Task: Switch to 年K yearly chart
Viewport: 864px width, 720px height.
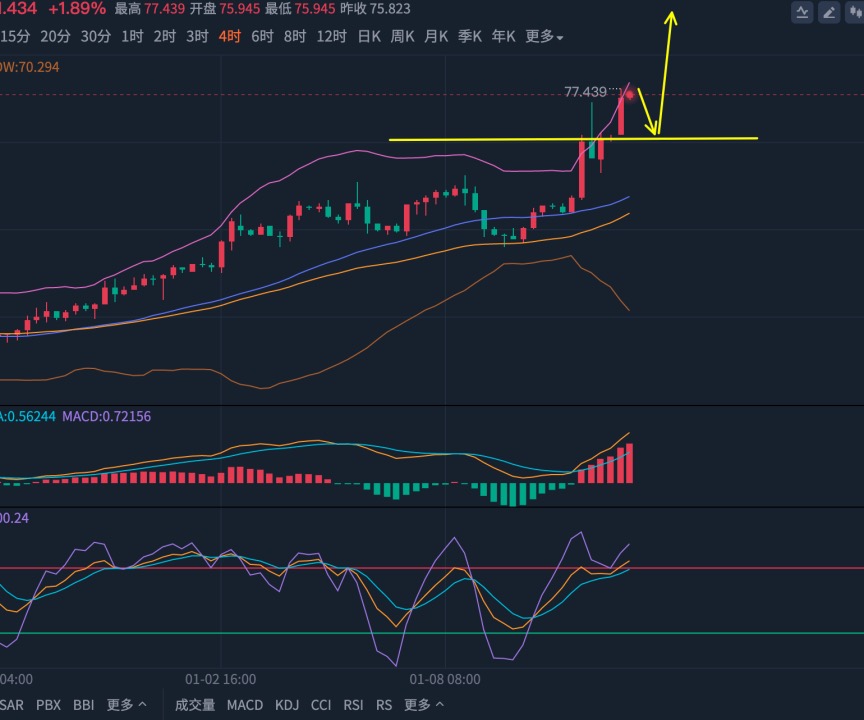Action: 503,36
